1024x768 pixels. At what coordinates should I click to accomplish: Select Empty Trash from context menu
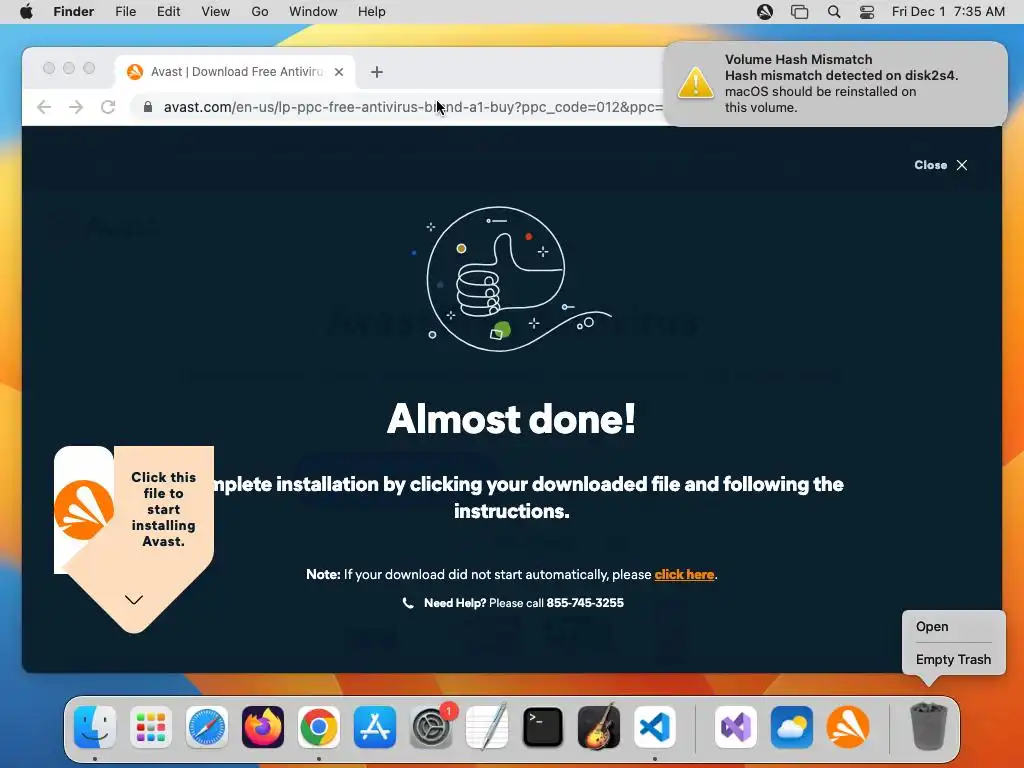pyautogui.click(x=953, y=660)
